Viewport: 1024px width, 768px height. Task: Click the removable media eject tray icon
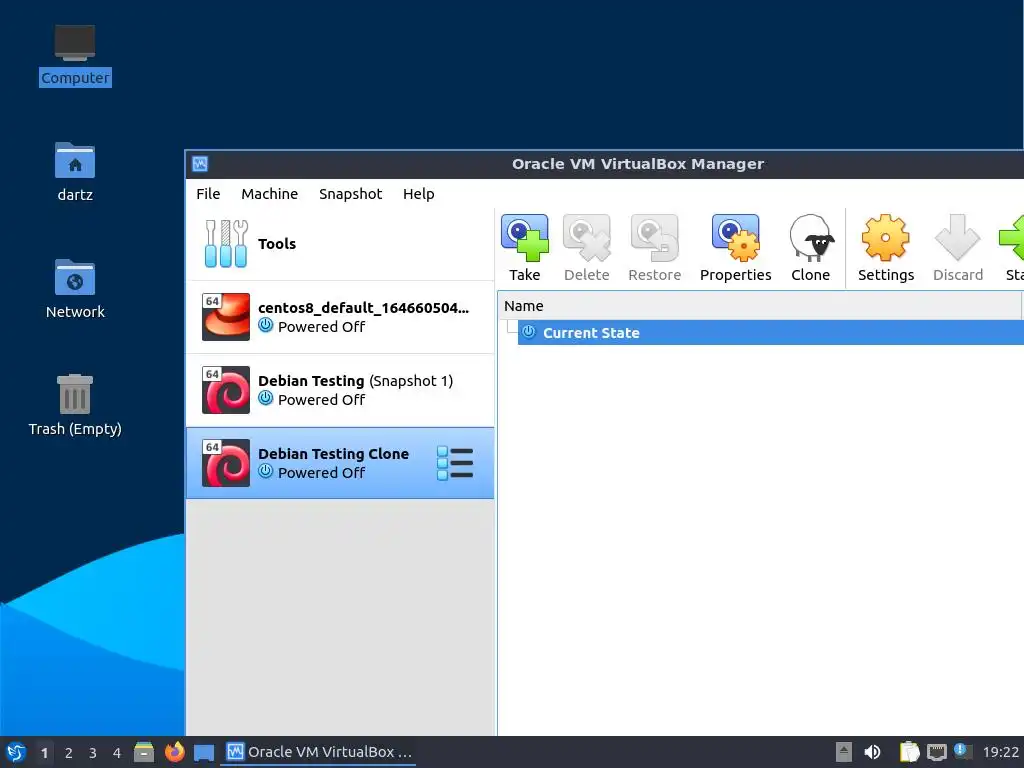844,752
